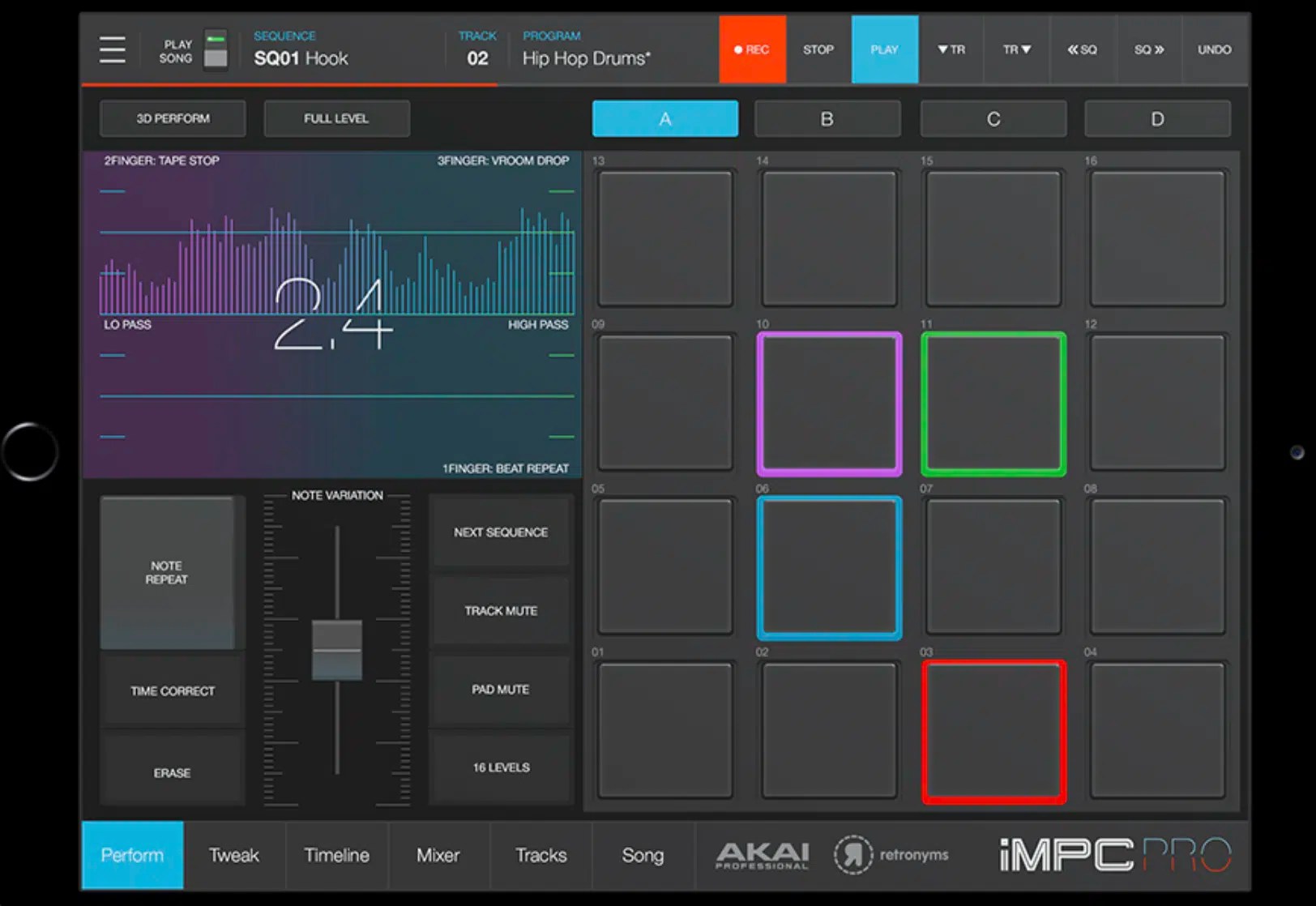Viewport: 1316px width, 906px height.
Task: Toggle the PLAY SONG switch
Action: pos(216,49)
